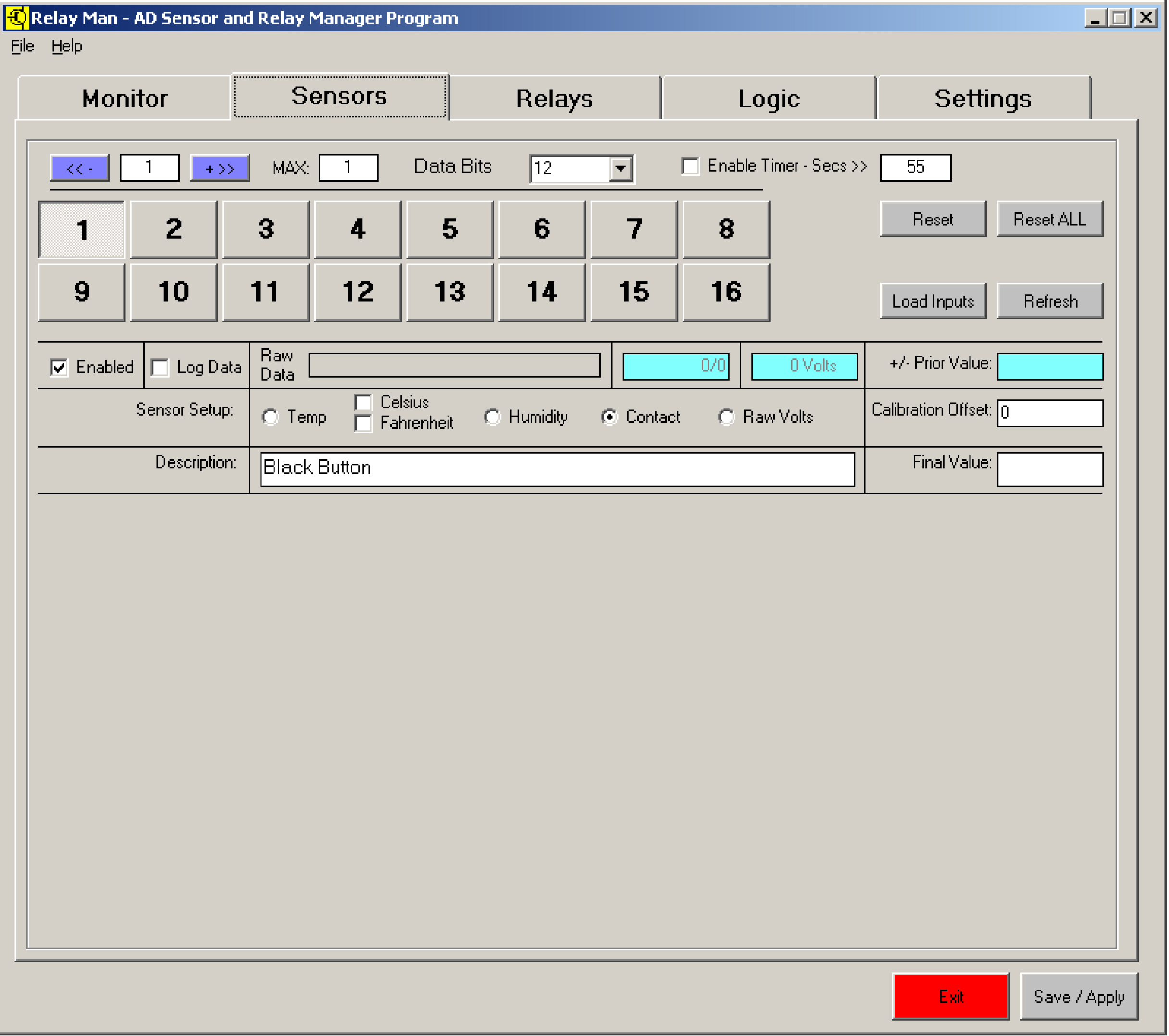Click the cyan Prior Value field
The height and width of the screenshot is (1036, 1169).
click(x=1050, y=367)
